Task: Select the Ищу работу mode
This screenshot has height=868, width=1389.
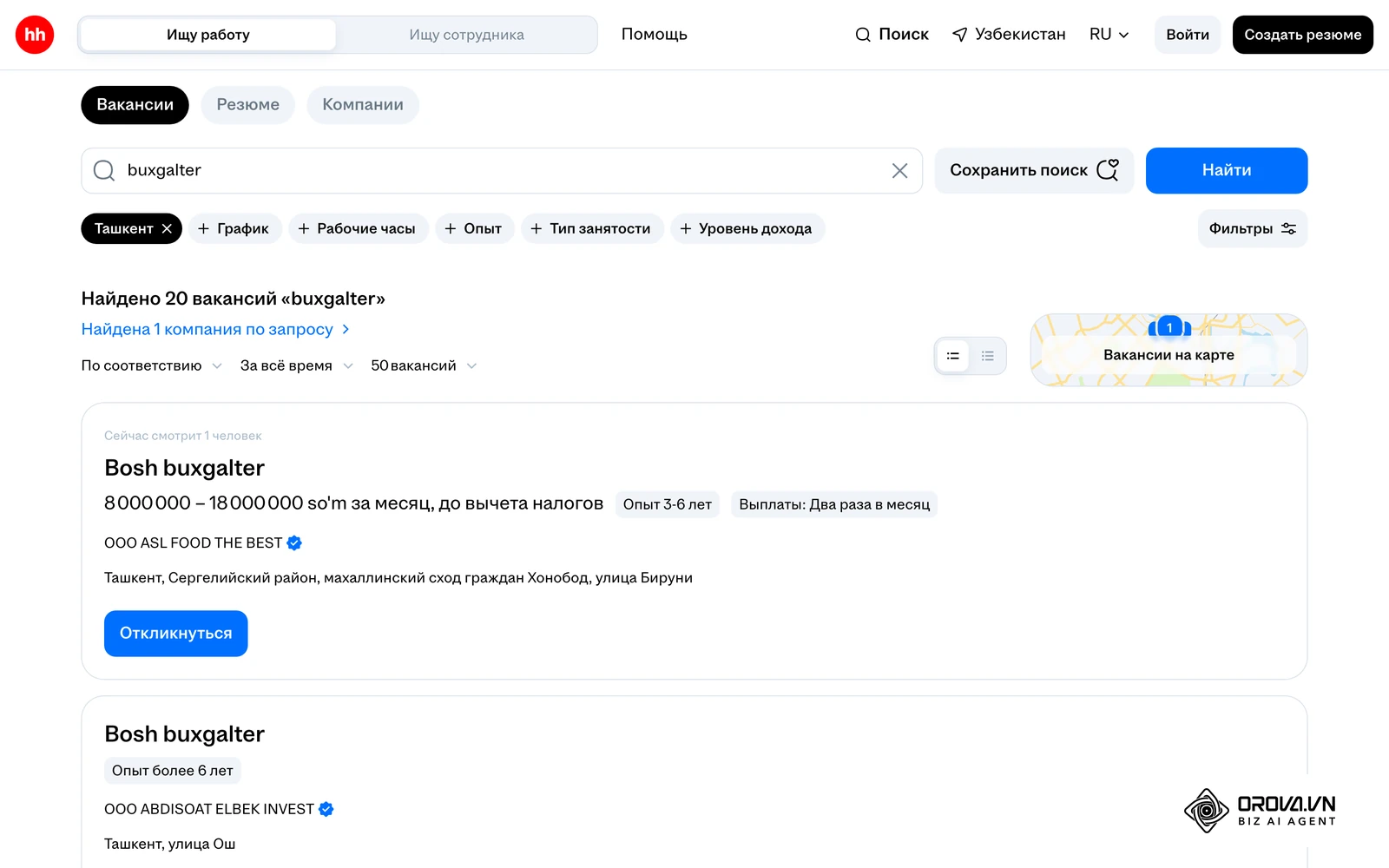Action: pos(208,35)
